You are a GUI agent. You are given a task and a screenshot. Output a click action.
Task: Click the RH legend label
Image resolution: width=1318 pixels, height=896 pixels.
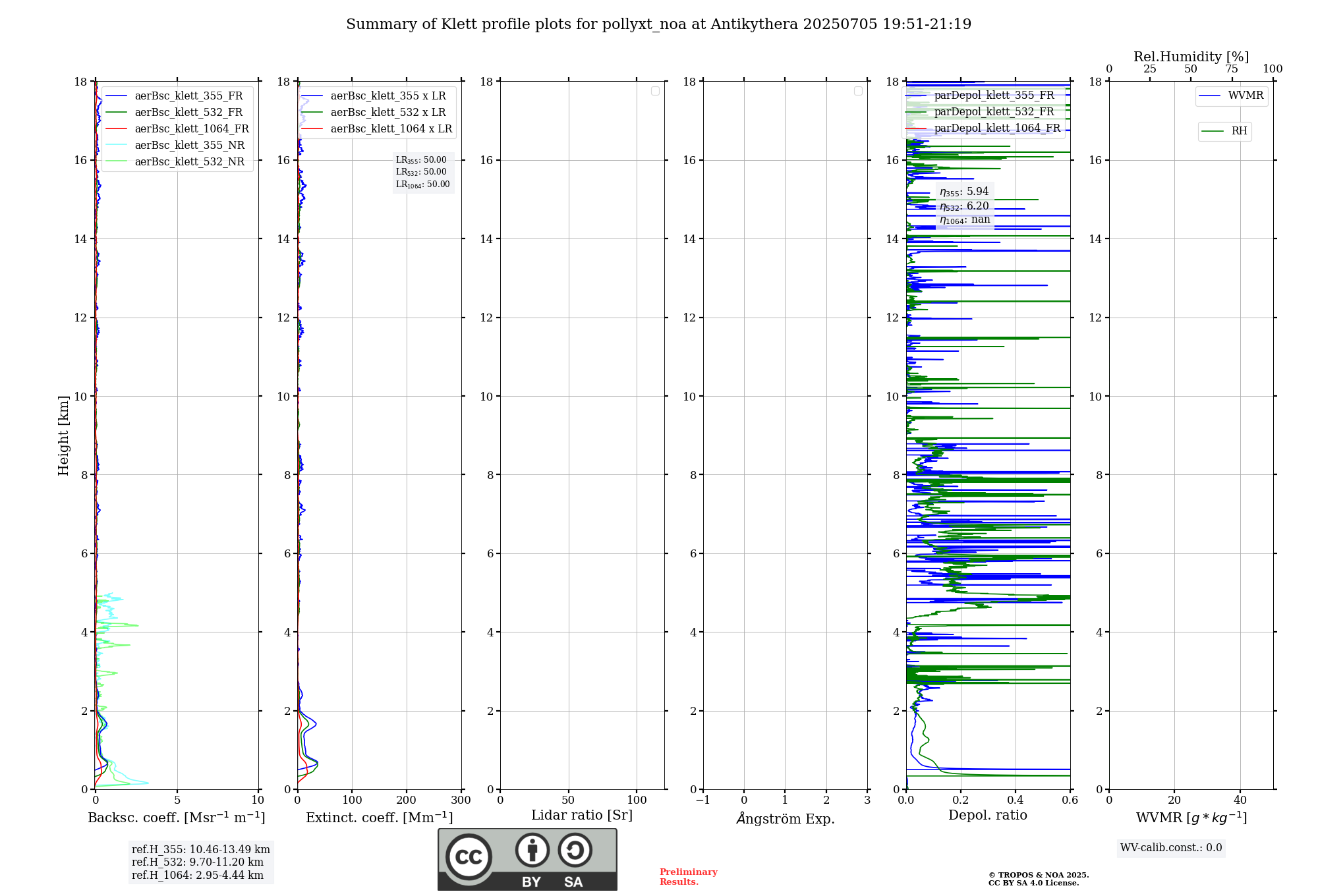pos(1239,131)
